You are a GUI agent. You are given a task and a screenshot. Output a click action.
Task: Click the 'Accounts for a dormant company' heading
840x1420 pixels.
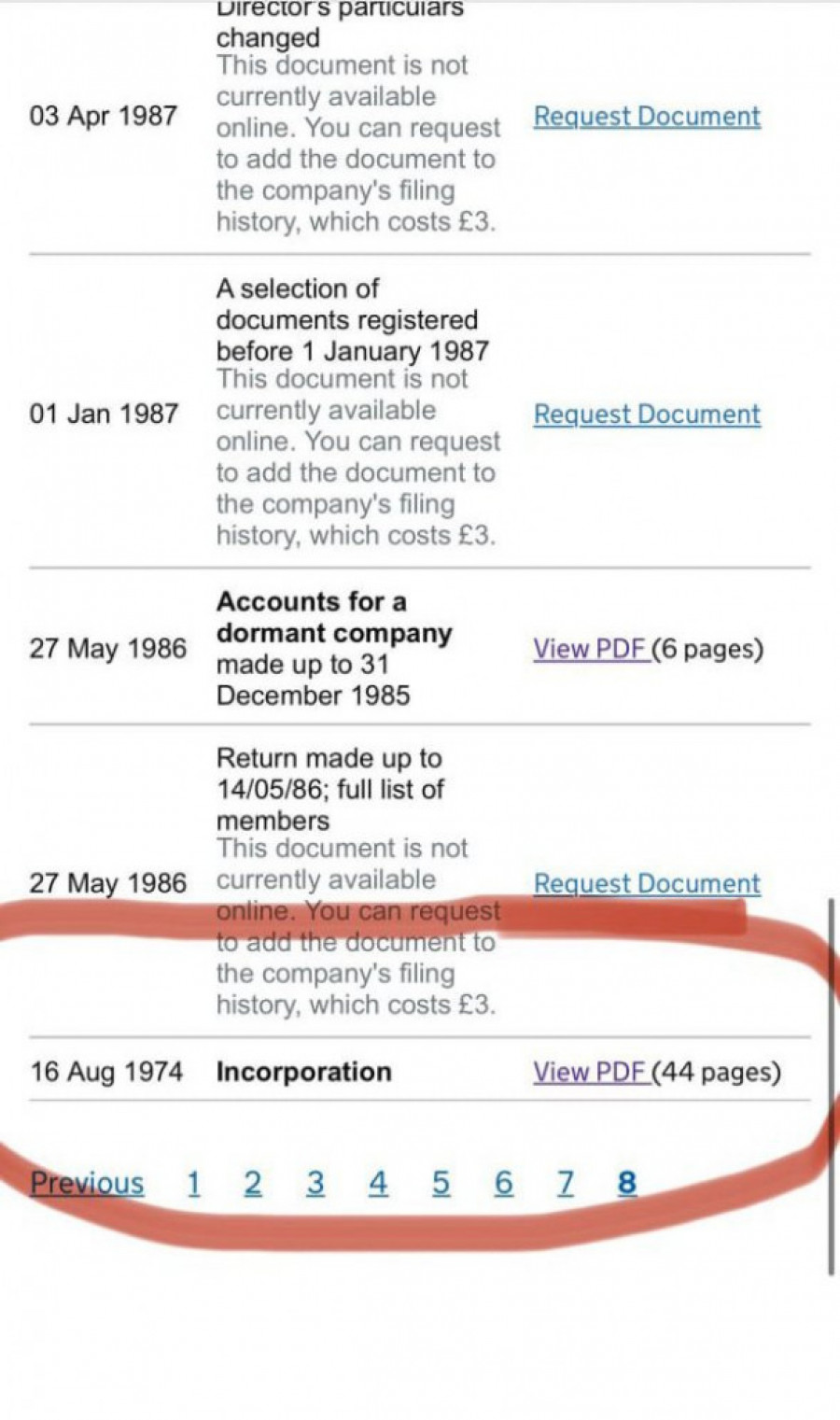[x=333, y=617]
